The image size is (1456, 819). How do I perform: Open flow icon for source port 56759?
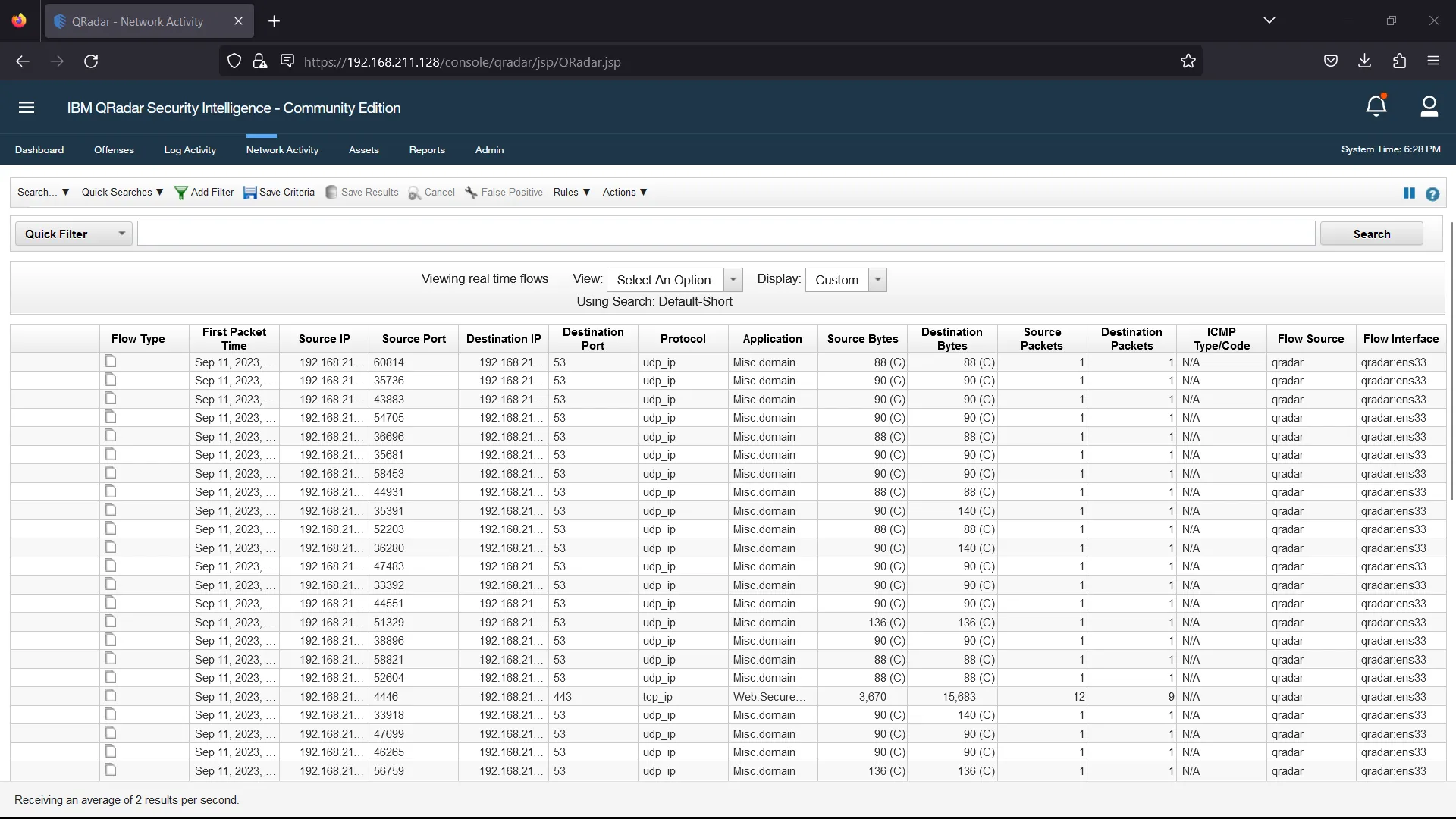(x=111, y=770)
